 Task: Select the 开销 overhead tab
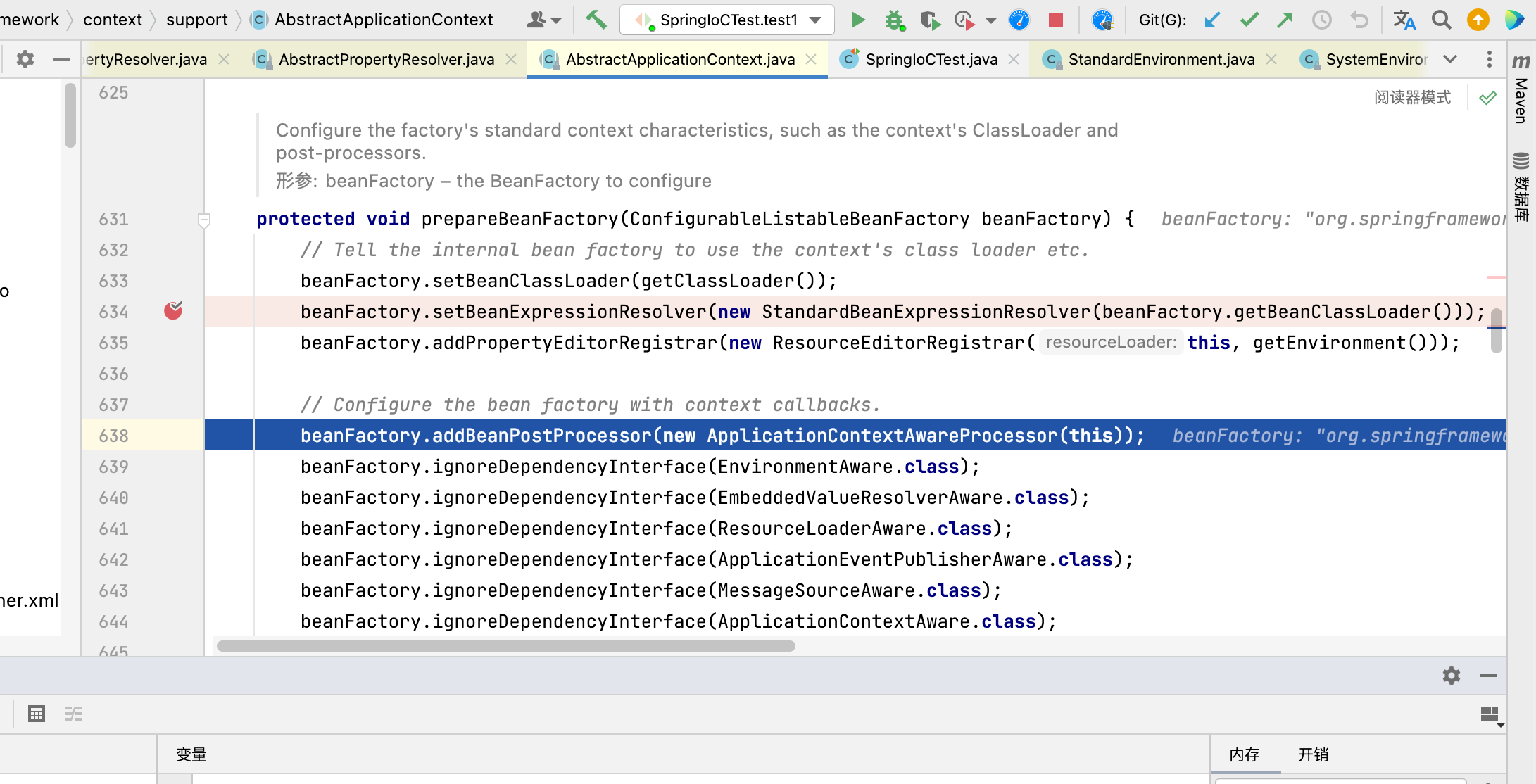tap(1314, 754)
